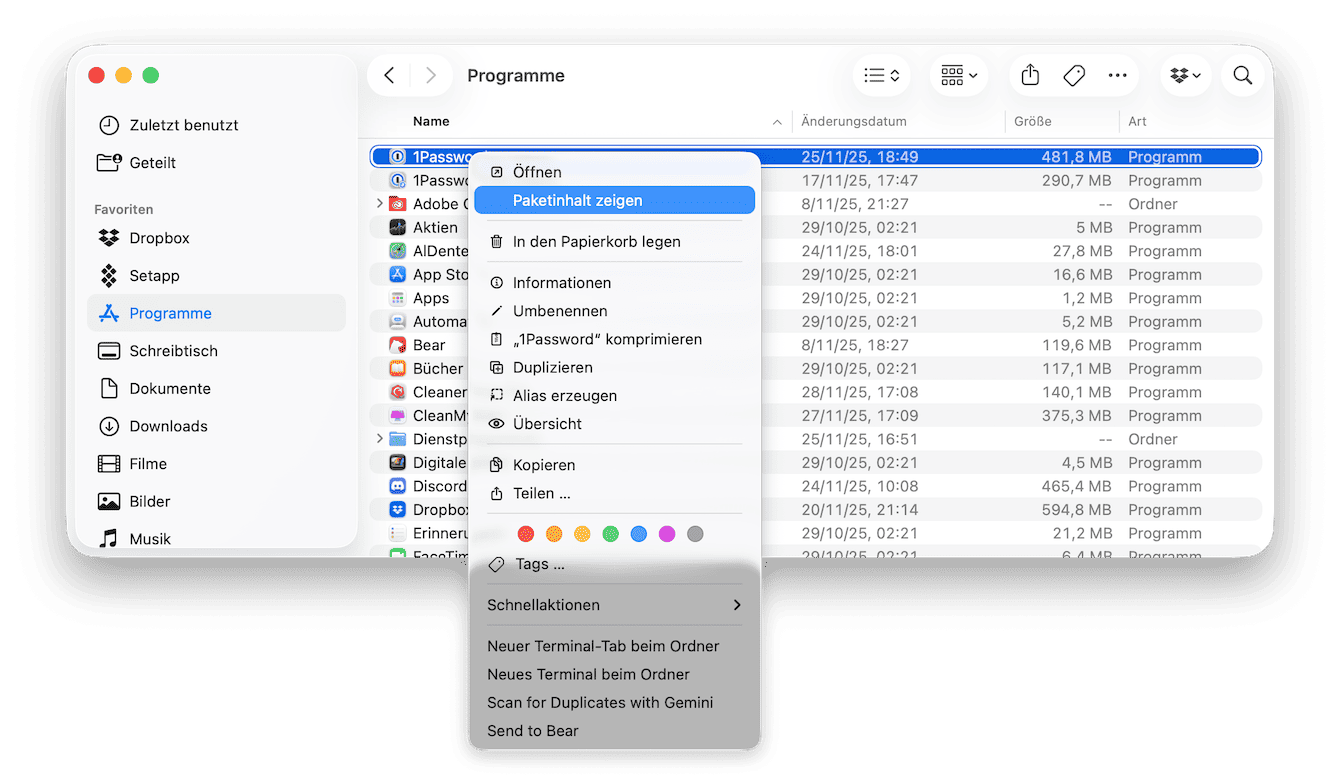Open the grouping options dropdown
1340x782 pixels.
coord(959,76)
